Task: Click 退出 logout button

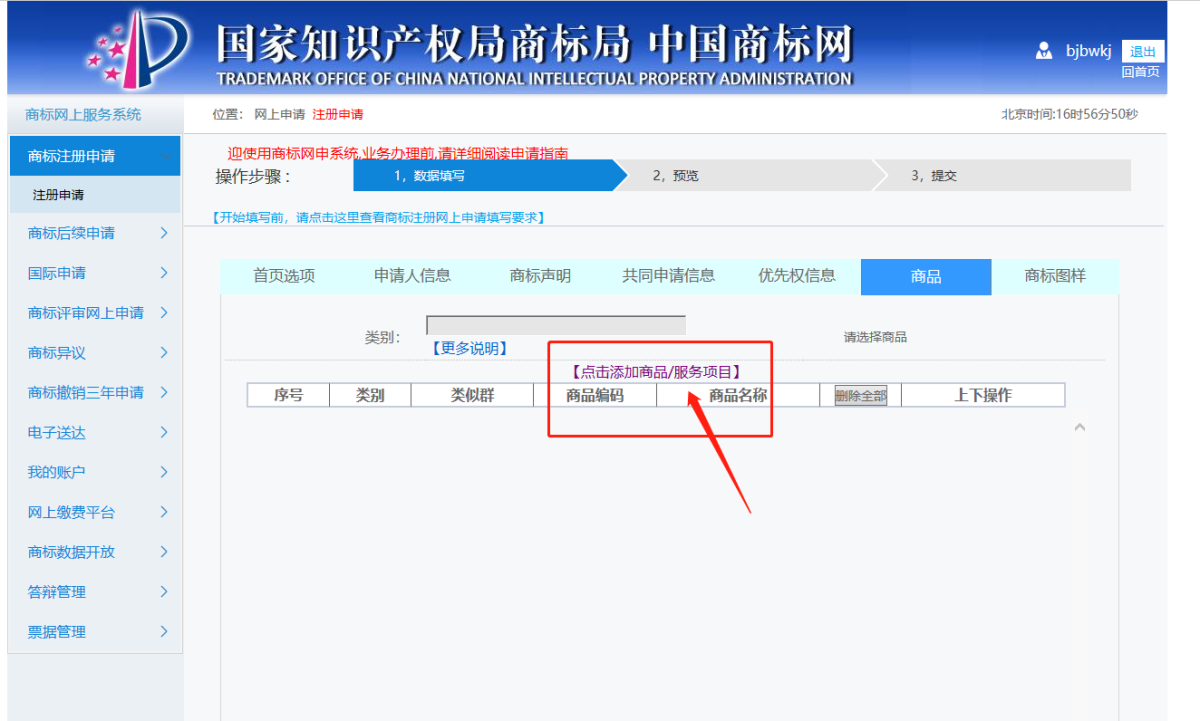Action: (x=1142, y=52)
